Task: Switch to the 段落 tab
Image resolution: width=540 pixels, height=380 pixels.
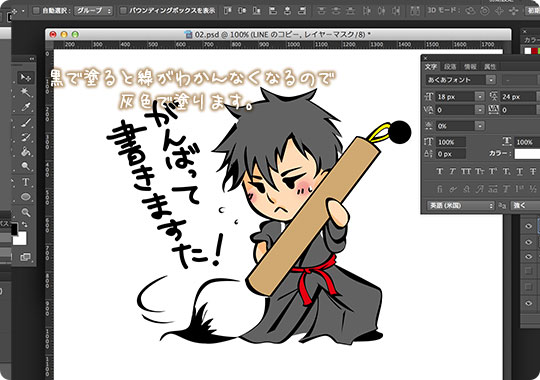Action: click(x=450, y=67)
